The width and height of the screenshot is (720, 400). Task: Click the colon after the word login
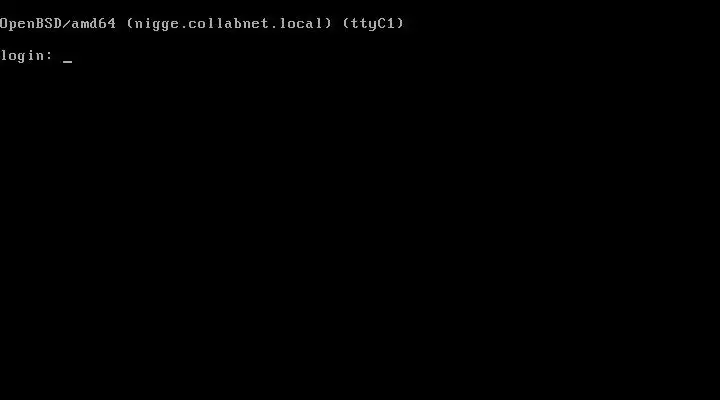(50, 56)
